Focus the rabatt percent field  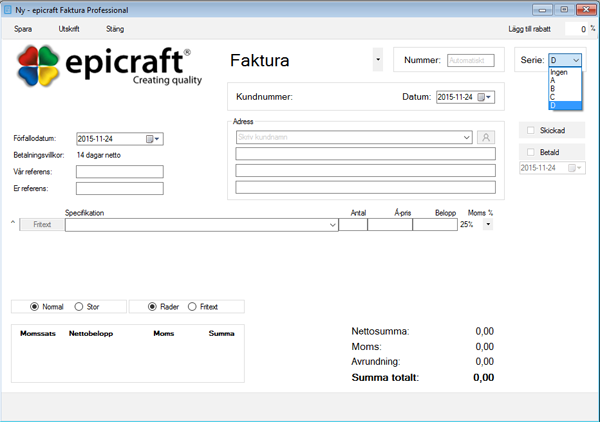576,29
